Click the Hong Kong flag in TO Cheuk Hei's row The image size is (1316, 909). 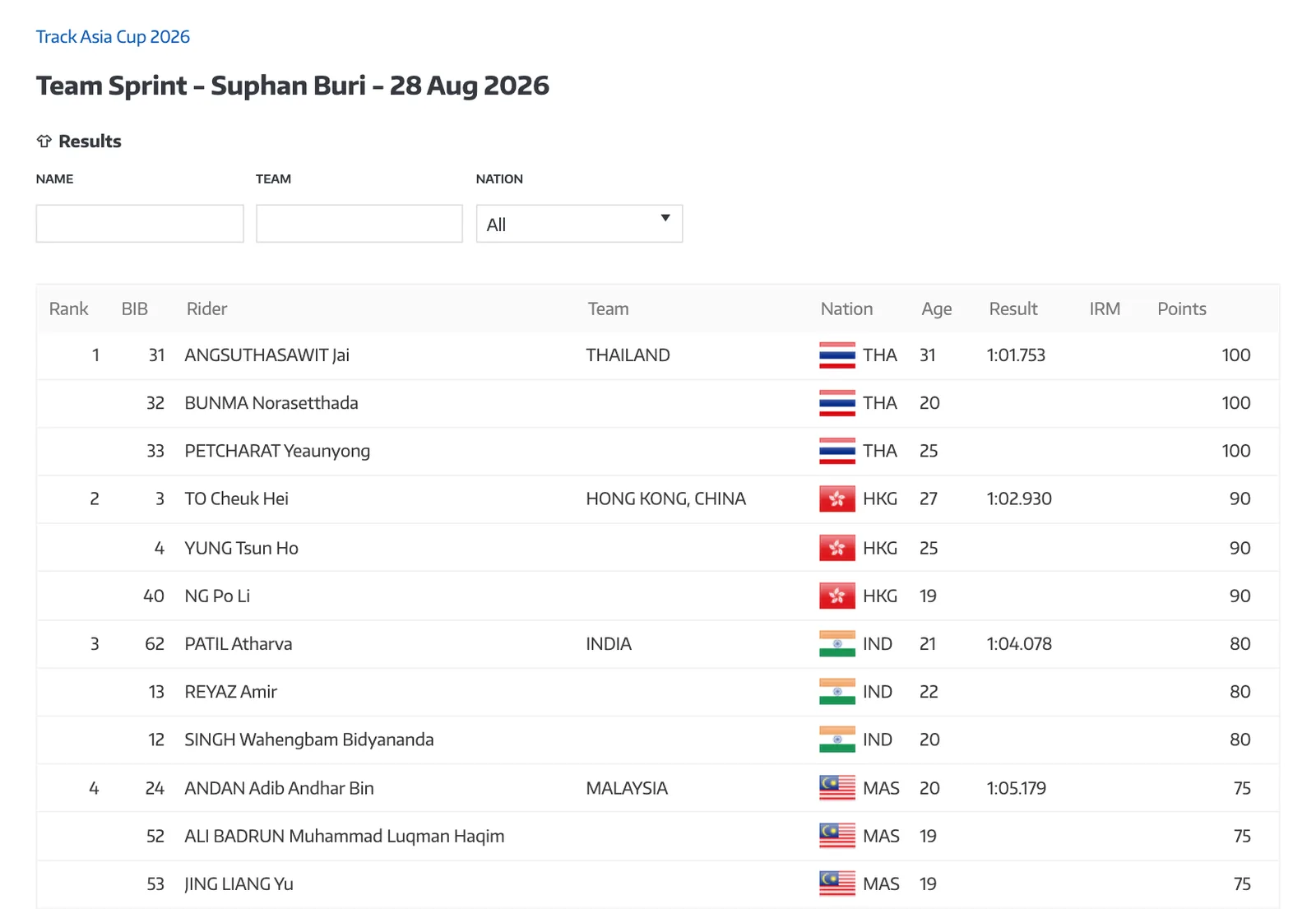click(837, 499)
